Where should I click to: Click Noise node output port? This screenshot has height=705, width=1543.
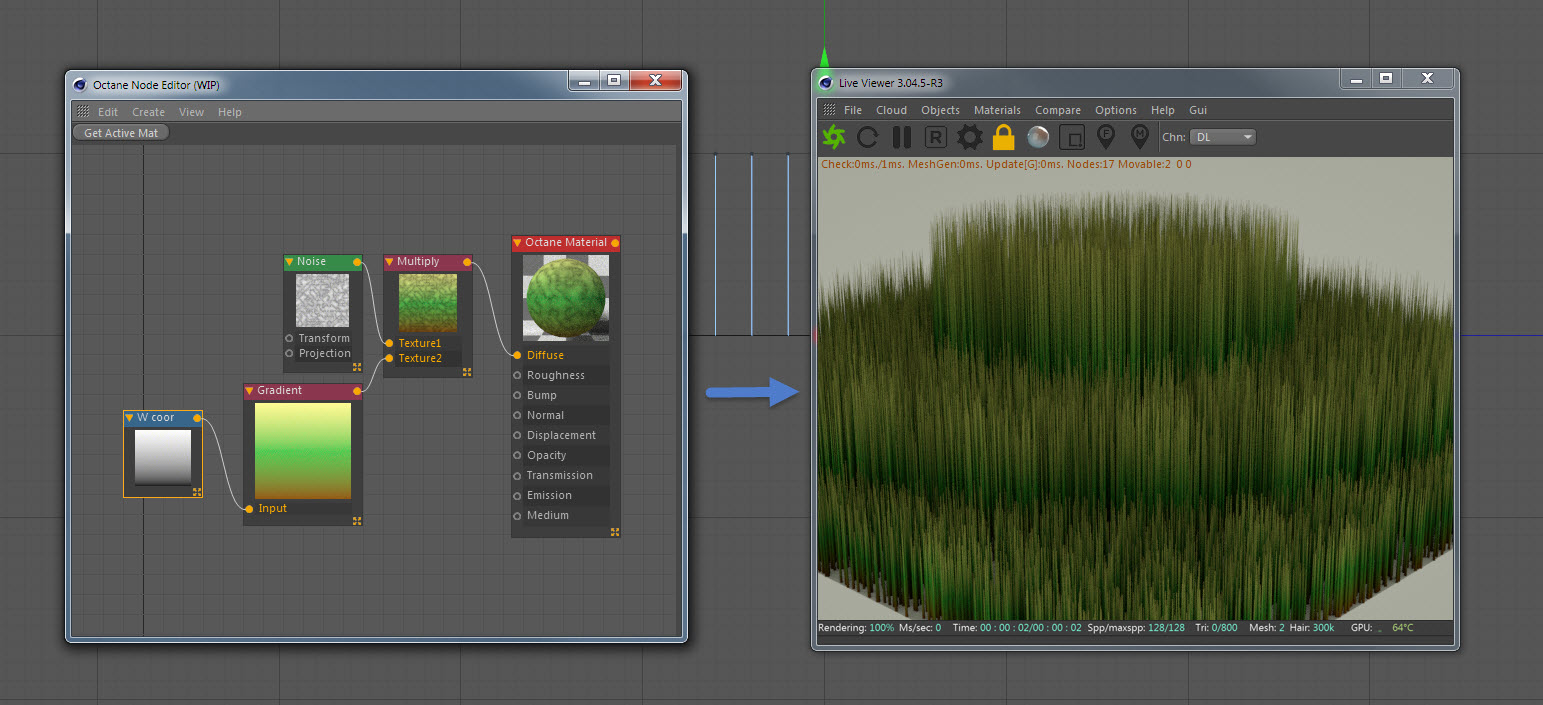tap(357, 262)
